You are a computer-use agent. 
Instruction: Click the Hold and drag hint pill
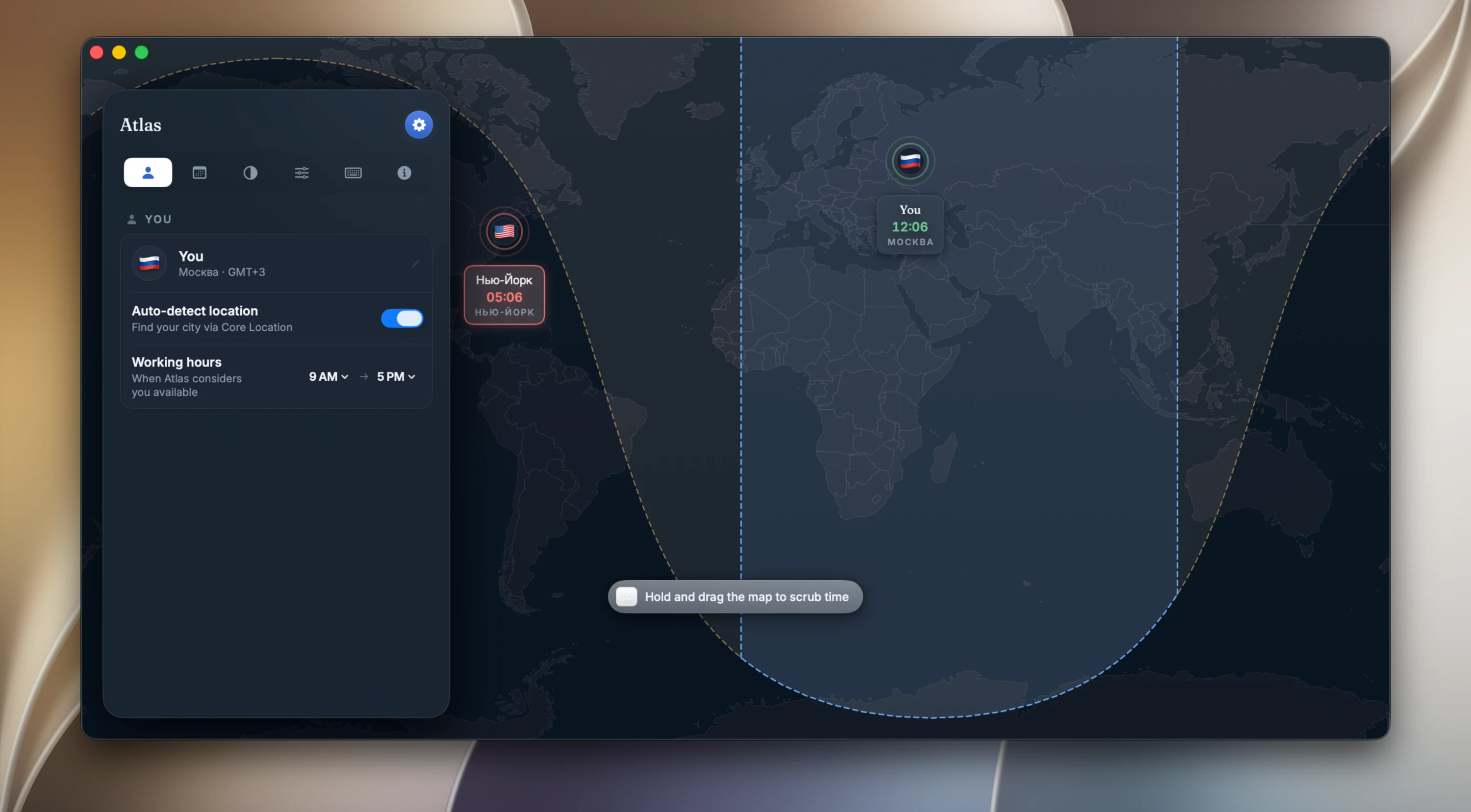[735, 597]
